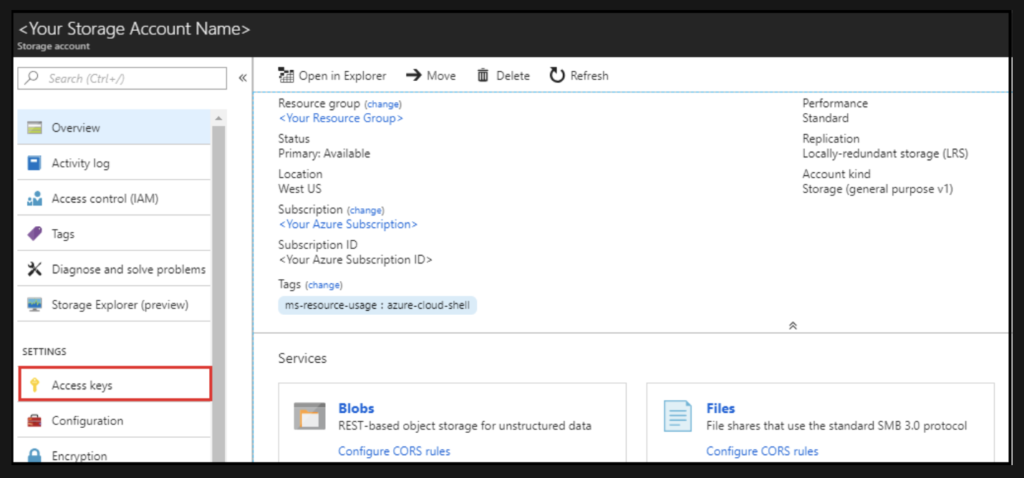Collapse the sidebar with double chevron
This screenshot has width=1024, height=478.
pyautogui.click(x=242, y=78)
